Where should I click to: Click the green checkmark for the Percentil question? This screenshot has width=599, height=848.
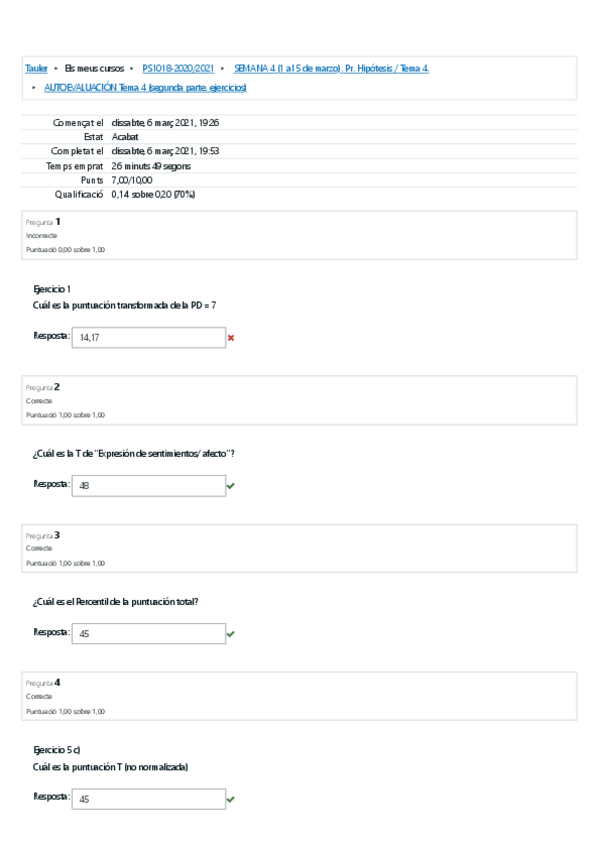click(232, 633)
